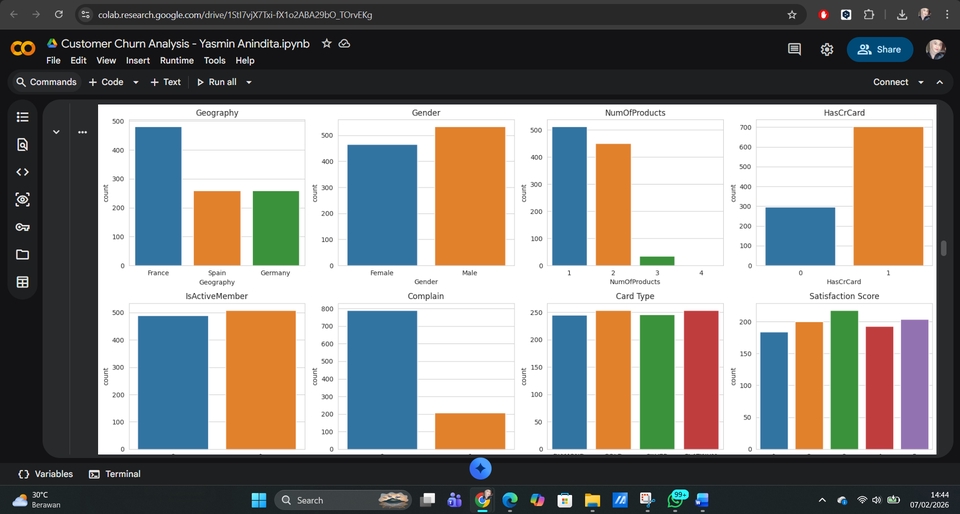Open the Help menu
Viewport: 960px width, 514px height.
click(x=245, y=61)
